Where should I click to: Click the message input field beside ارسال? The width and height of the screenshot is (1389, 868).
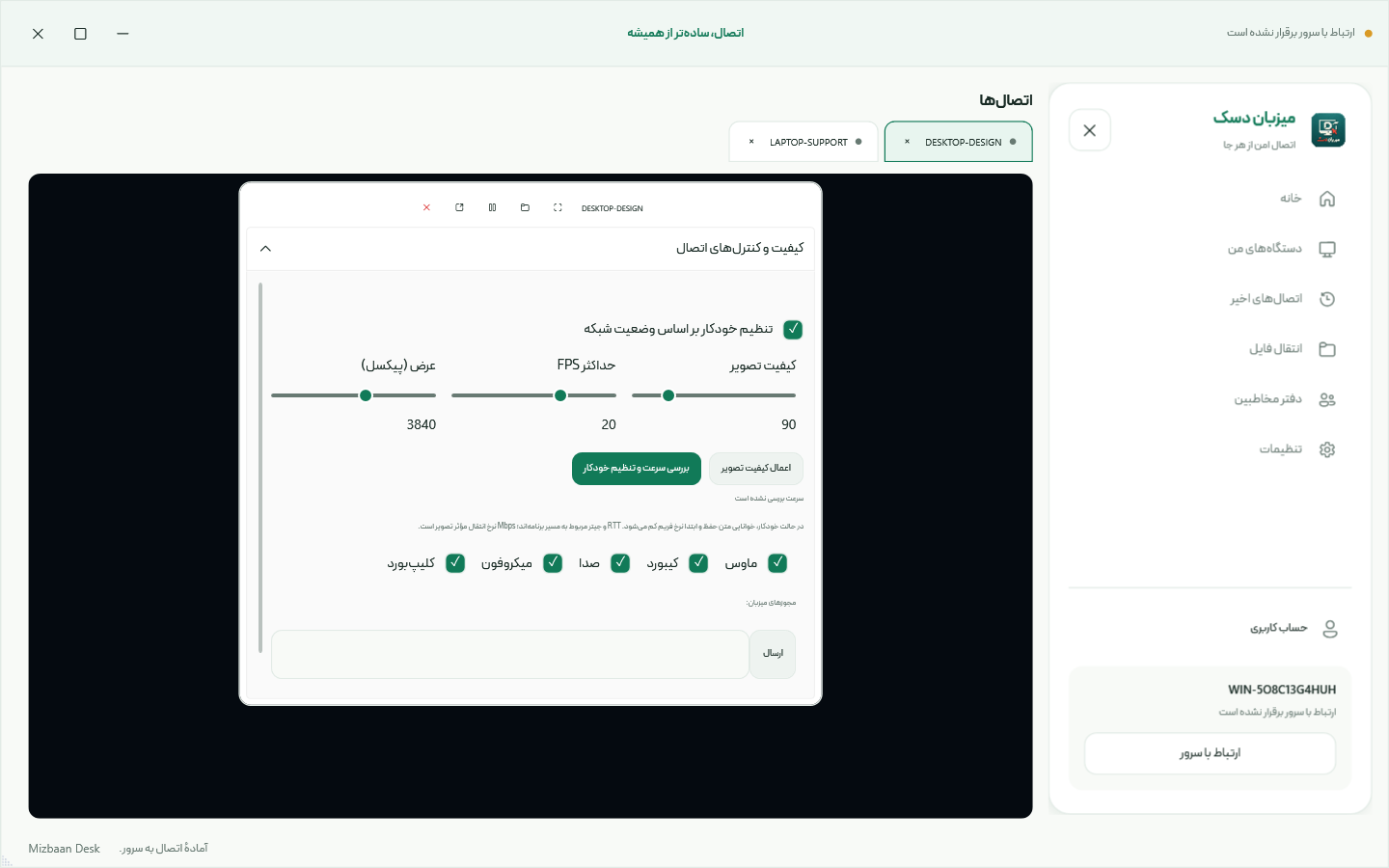(510, 654)
